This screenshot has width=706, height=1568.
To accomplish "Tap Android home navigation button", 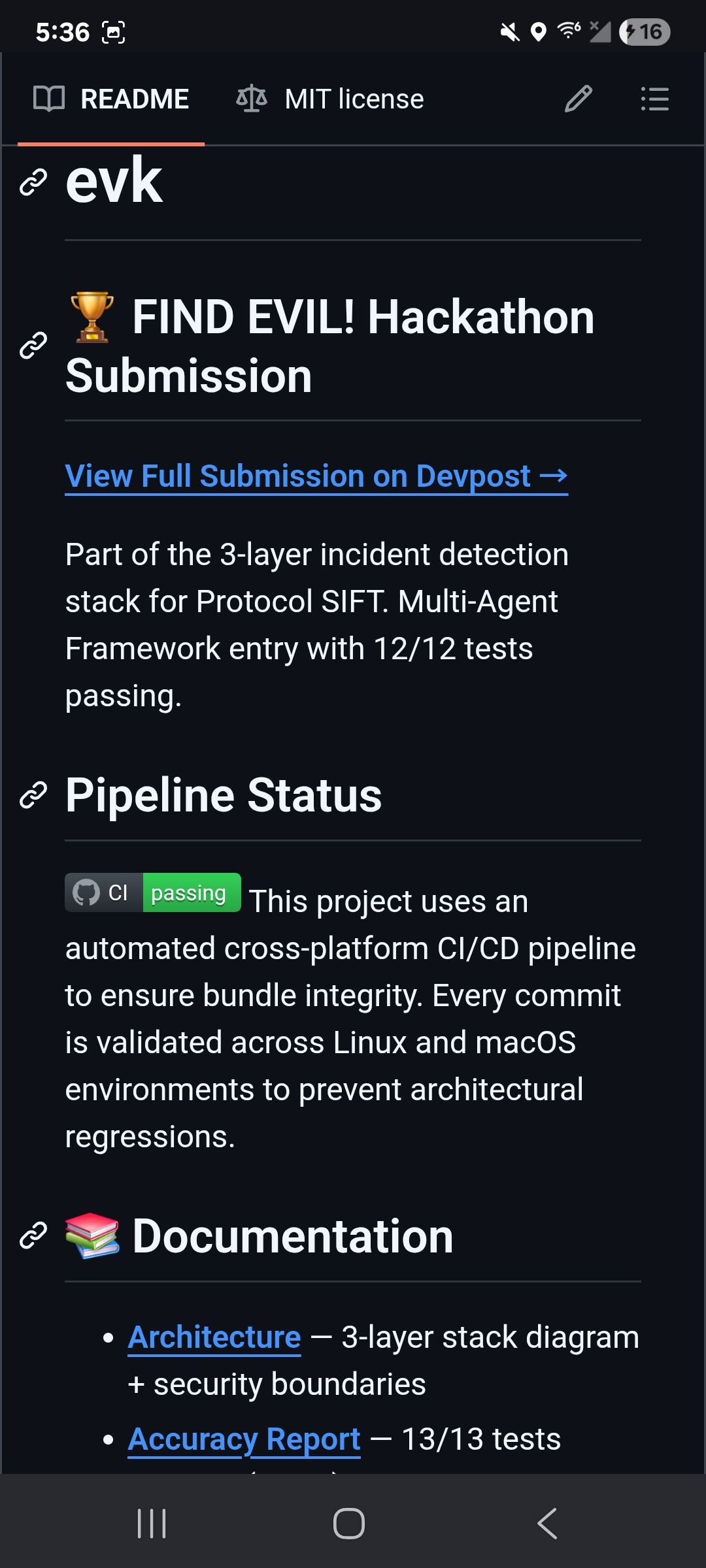I will pos(349,1524).
